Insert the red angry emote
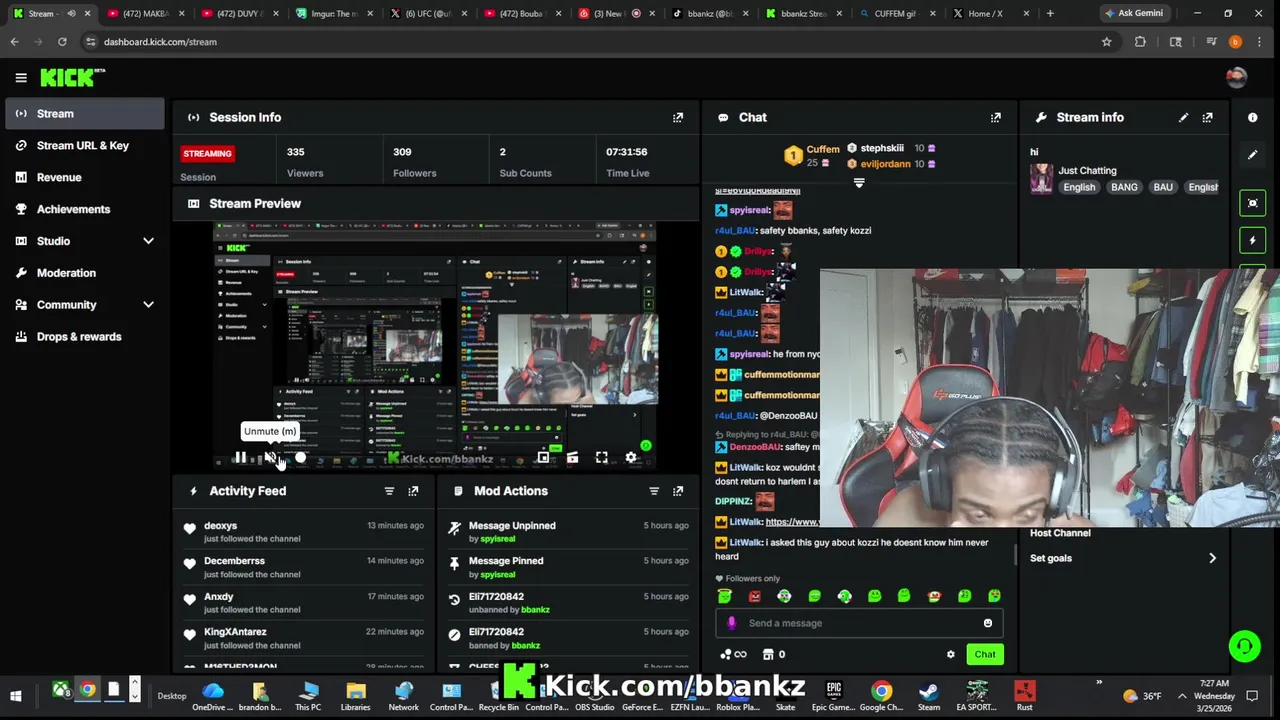The image size is (1280, 720). click(x=755, y=596)
